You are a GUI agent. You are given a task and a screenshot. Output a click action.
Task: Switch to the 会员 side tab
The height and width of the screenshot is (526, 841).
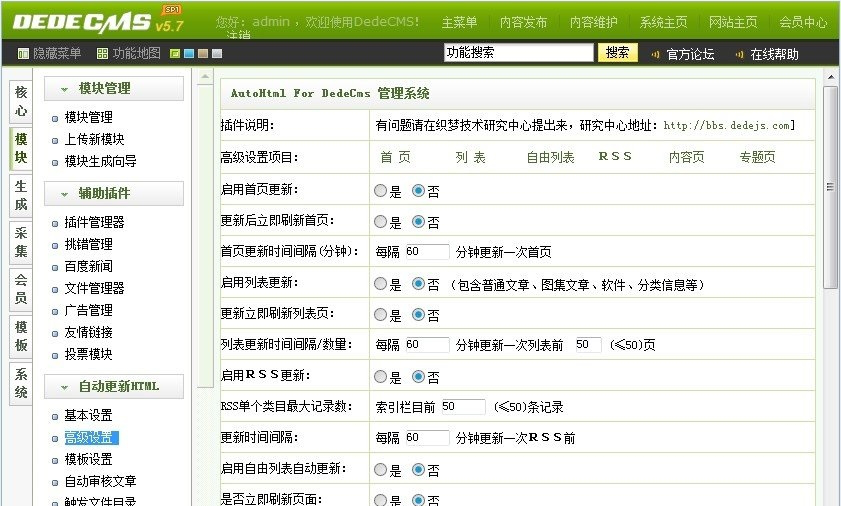point(21,288)
